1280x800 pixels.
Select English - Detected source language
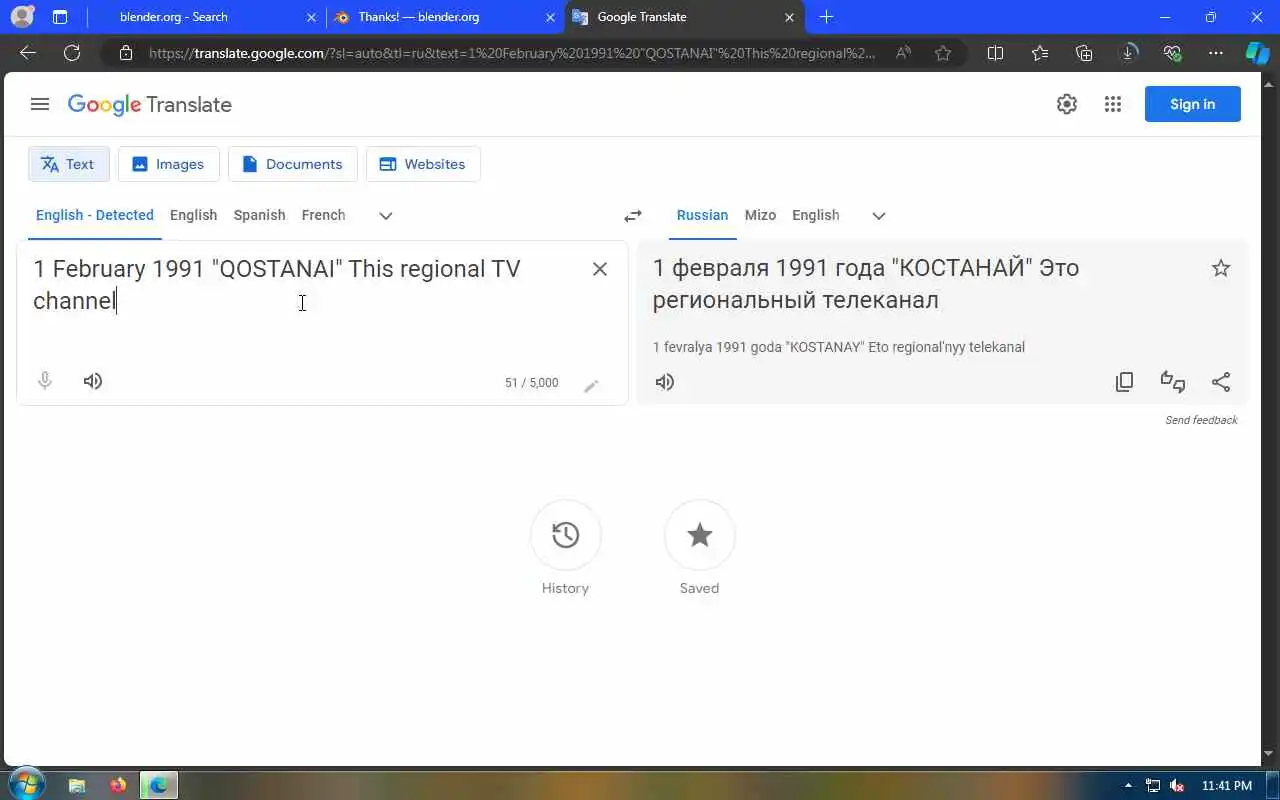pyautogui.click(x=95, y=215)
